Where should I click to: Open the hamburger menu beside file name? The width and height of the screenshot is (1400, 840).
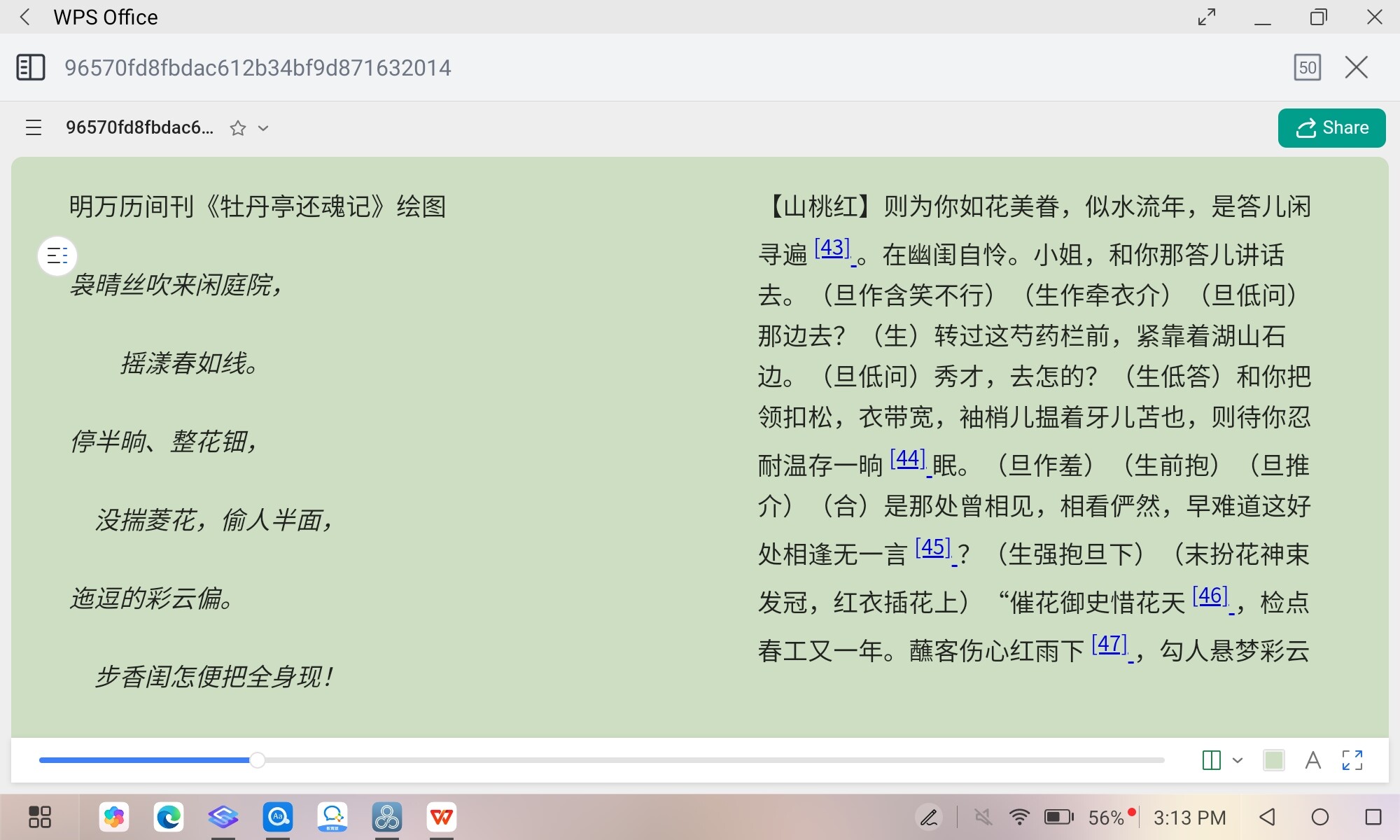[x=34, y=127]
